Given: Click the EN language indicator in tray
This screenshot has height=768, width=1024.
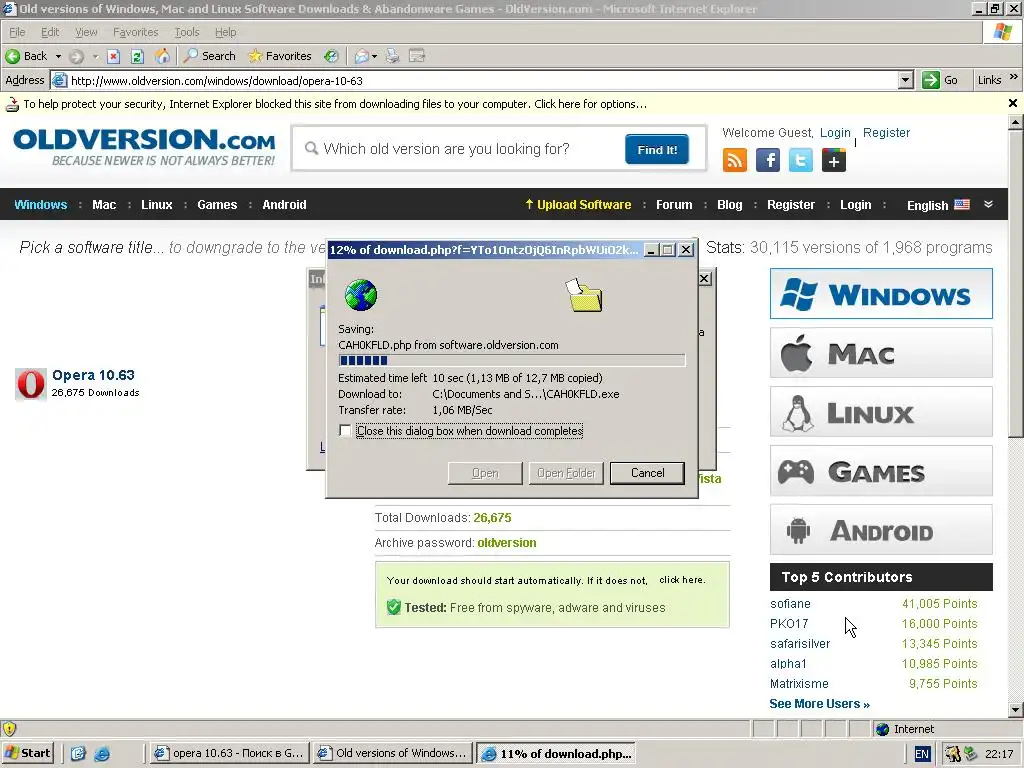Looking at the screenshot, I should click(x=921, y=754).
